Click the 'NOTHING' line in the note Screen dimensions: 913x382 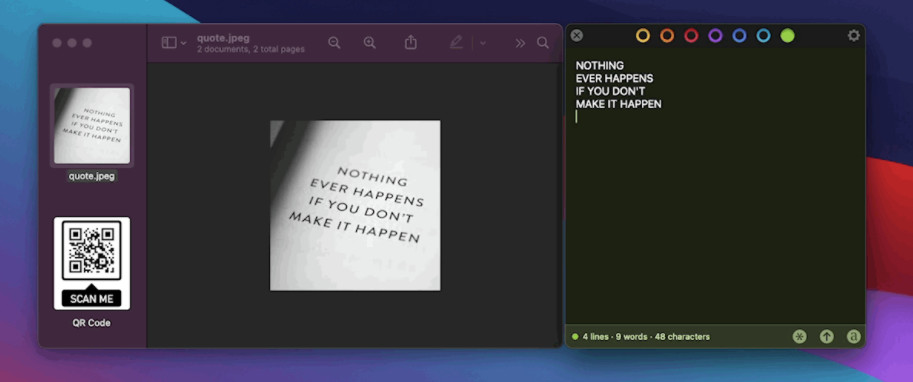[x=600, y=66]
